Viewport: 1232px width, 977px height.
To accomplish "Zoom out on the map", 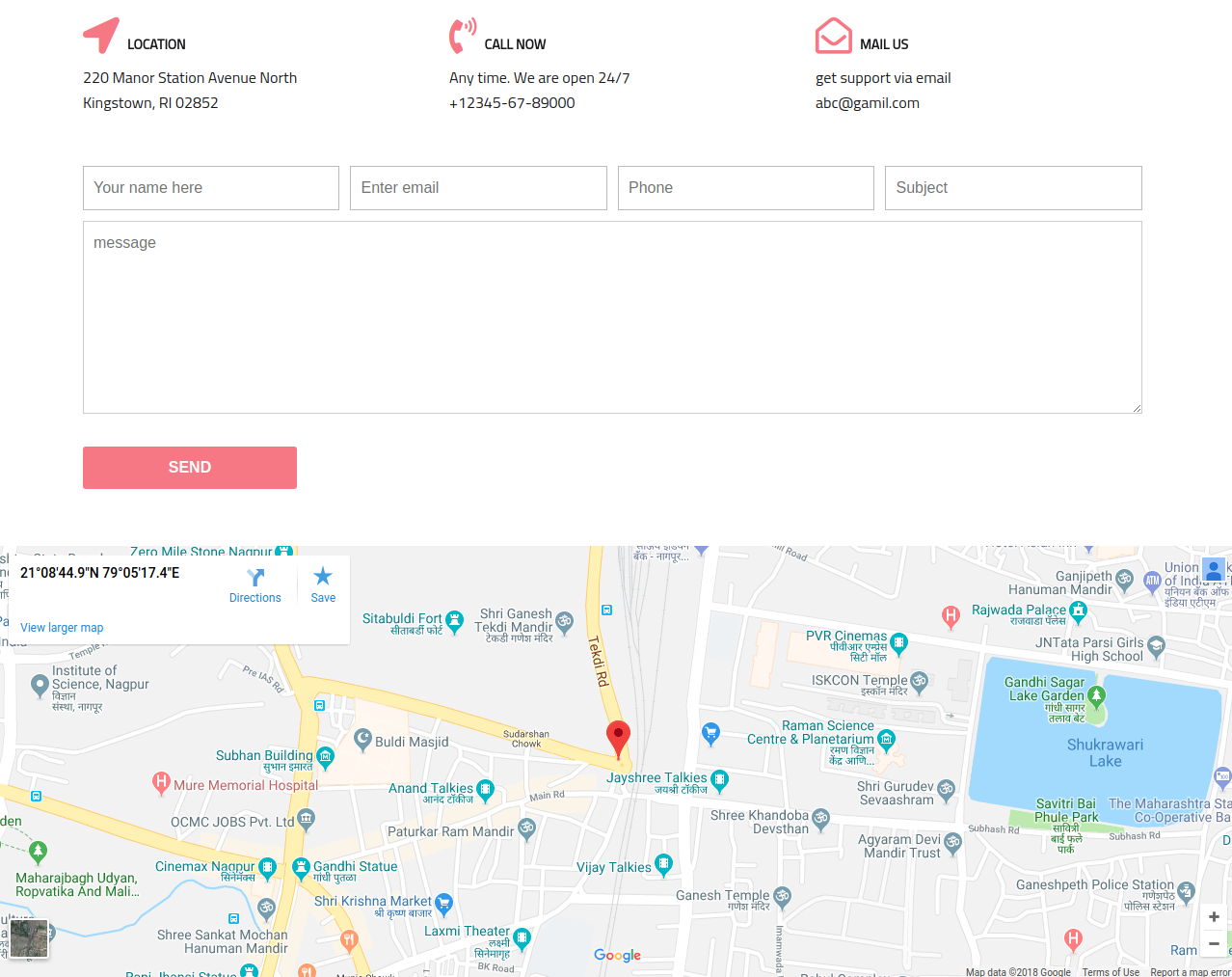I will [1214, 943].
